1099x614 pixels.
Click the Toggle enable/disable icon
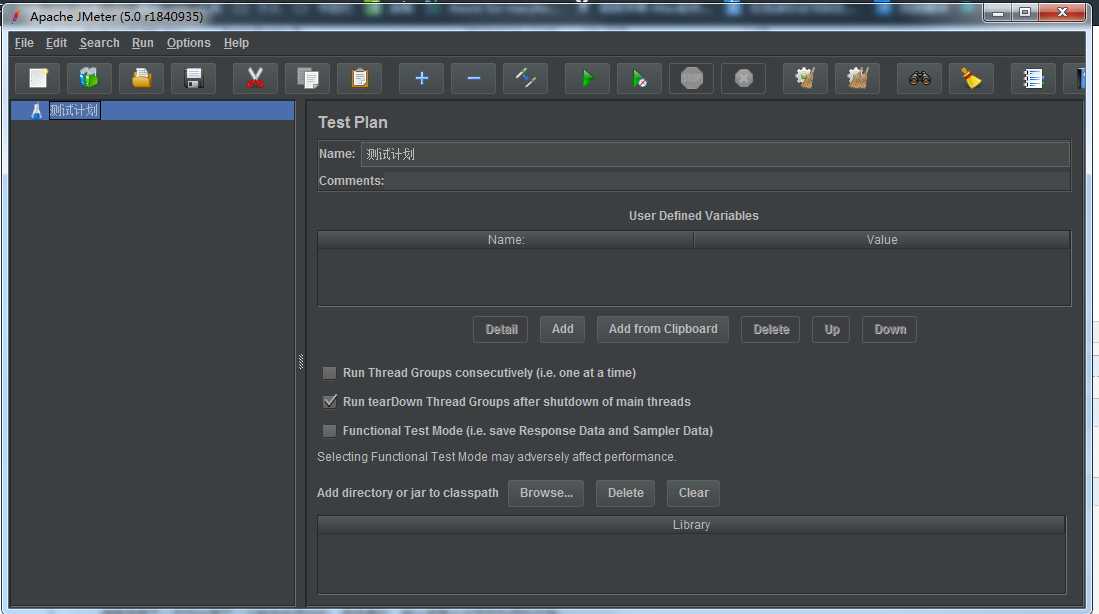525,78
